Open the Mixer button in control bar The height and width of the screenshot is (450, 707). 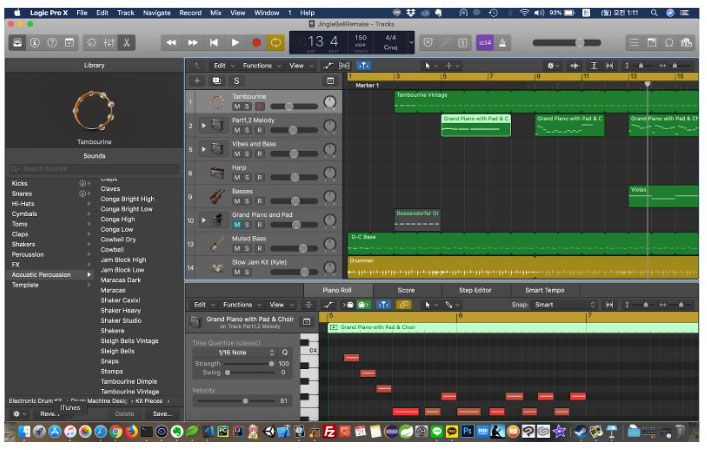click(x=109, y=43)
